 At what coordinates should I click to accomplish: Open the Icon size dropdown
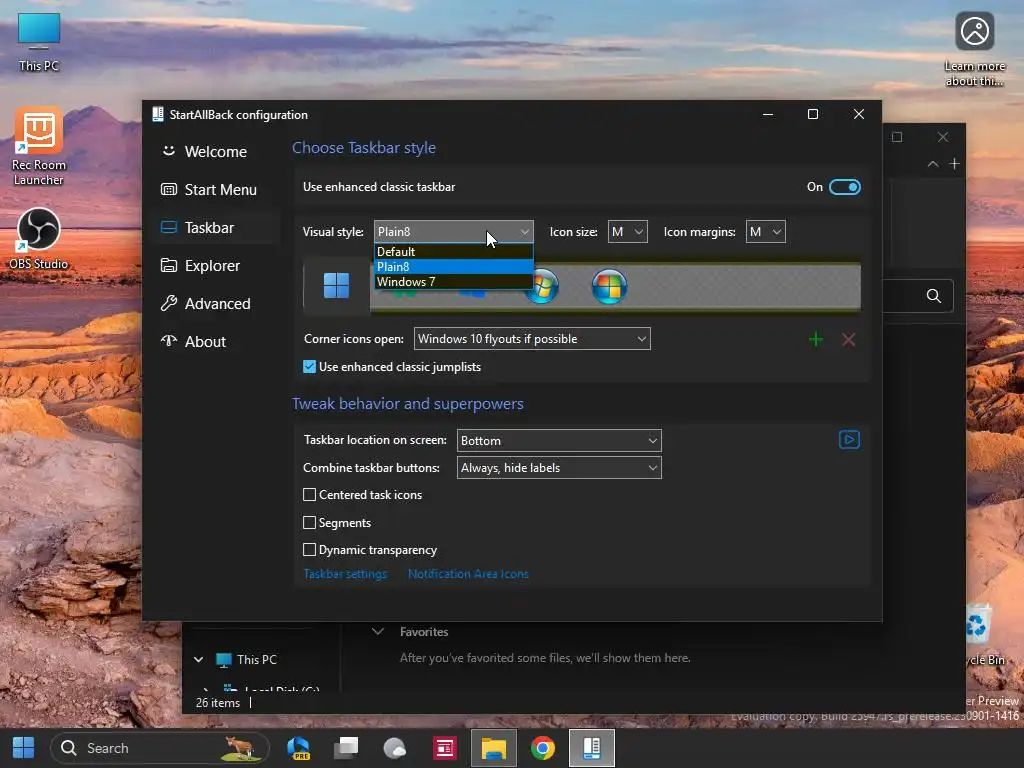[627, 232]
